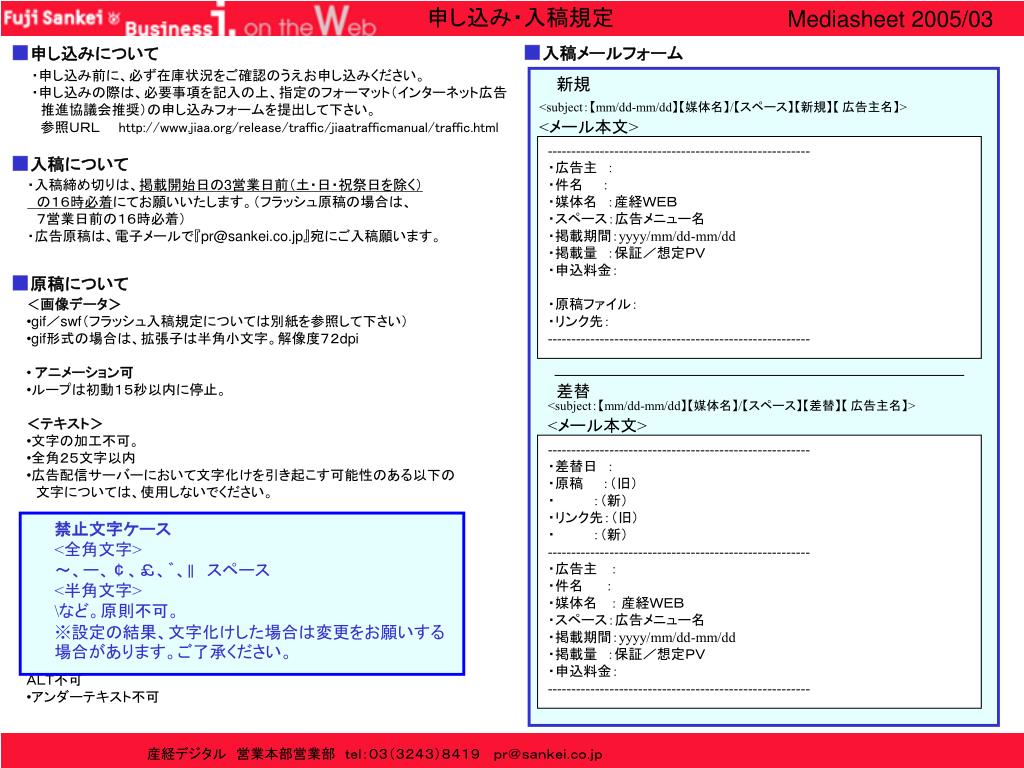
Task: Click the subject line containing 【差替】
Action: tap(731, 406)
